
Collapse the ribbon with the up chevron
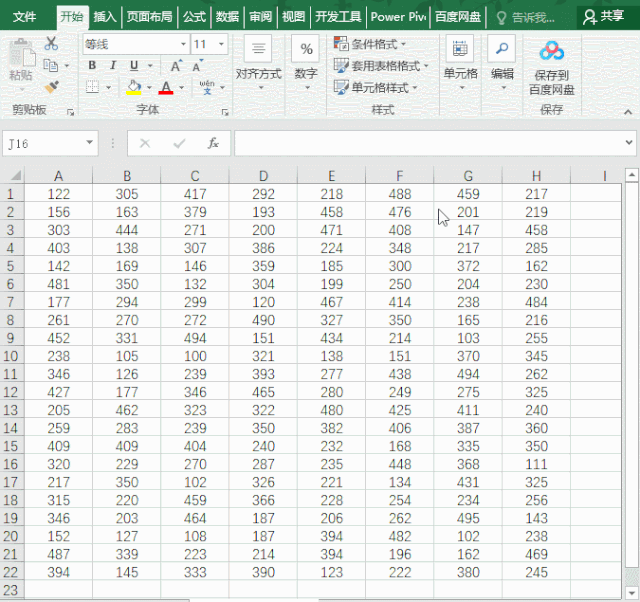pos(628,111)
